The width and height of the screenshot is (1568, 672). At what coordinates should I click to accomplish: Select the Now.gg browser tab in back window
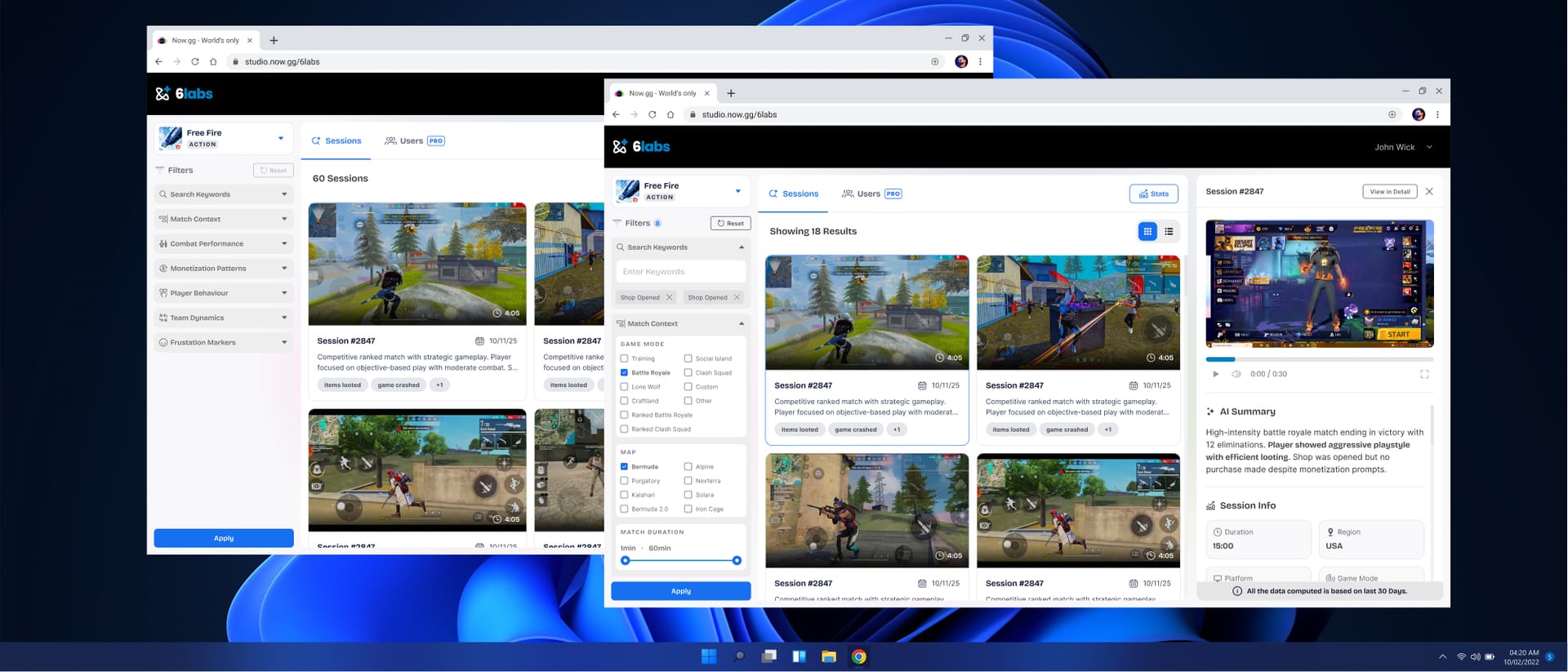pos(206,40)
